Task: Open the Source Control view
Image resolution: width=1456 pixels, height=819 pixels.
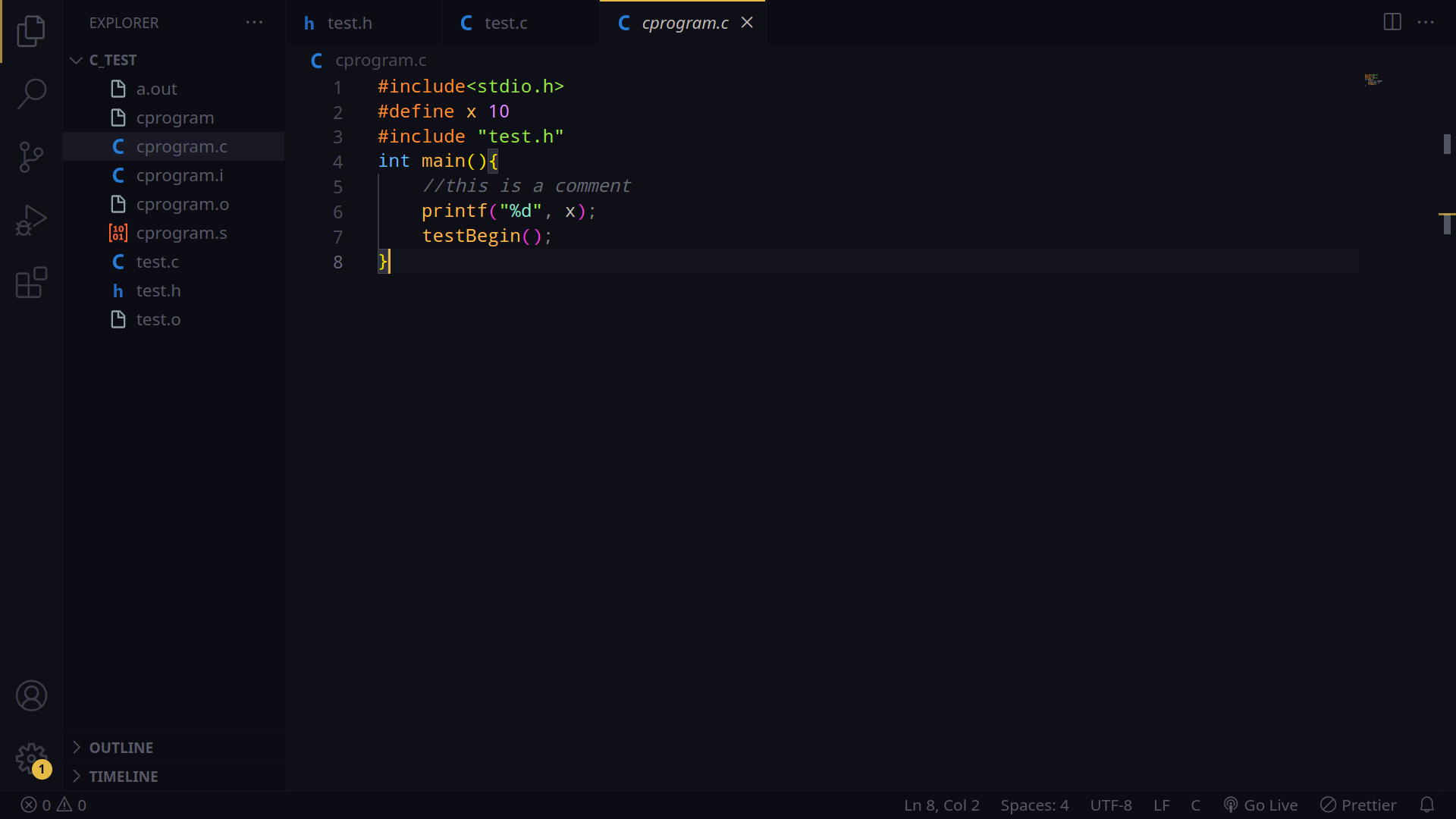Action: coord(31,157)
